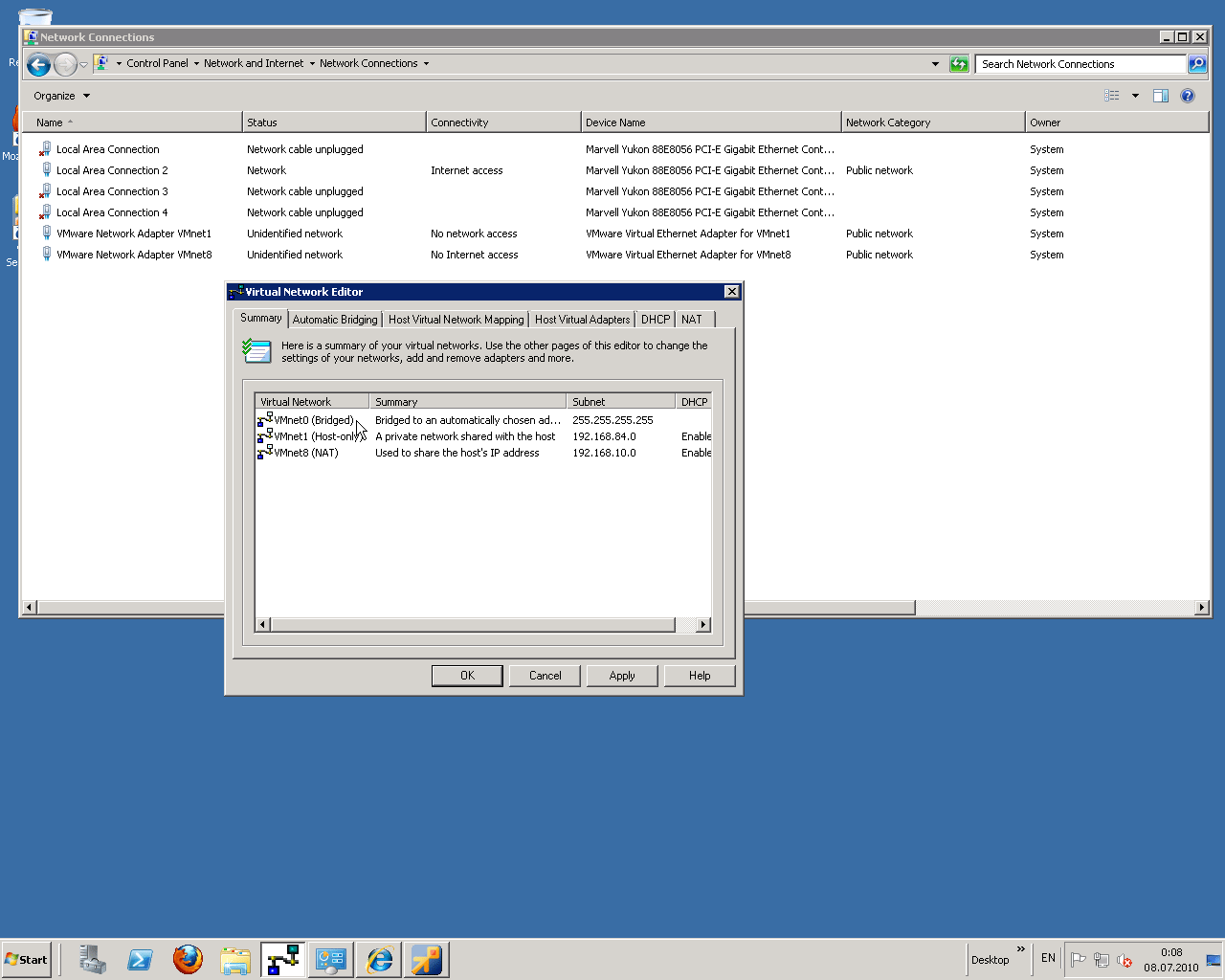This screenshot has width=1225, height=980.
Task: Click the VMnet0 (Bridged) network icon
Action: click(x=265, y=420)
